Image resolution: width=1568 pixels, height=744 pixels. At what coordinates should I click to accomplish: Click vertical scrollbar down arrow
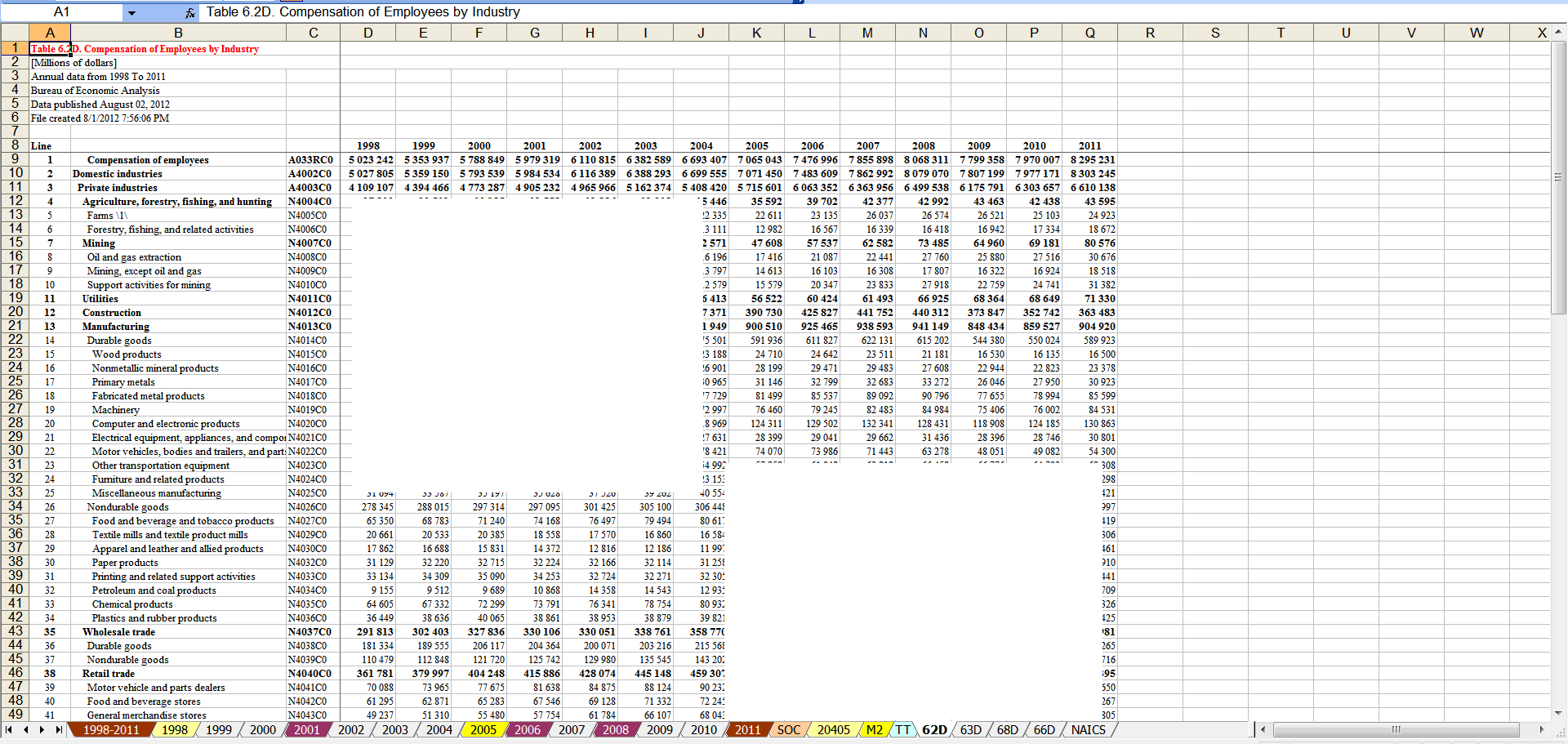click(1558, 713)
